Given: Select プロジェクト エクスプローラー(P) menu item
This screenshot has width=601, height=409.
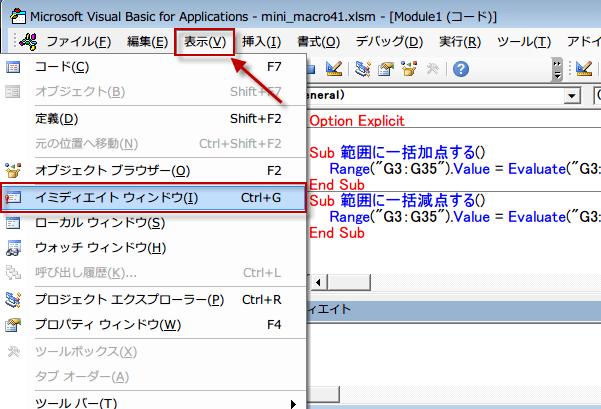Looking at the screenshot, I should (153, 300).
